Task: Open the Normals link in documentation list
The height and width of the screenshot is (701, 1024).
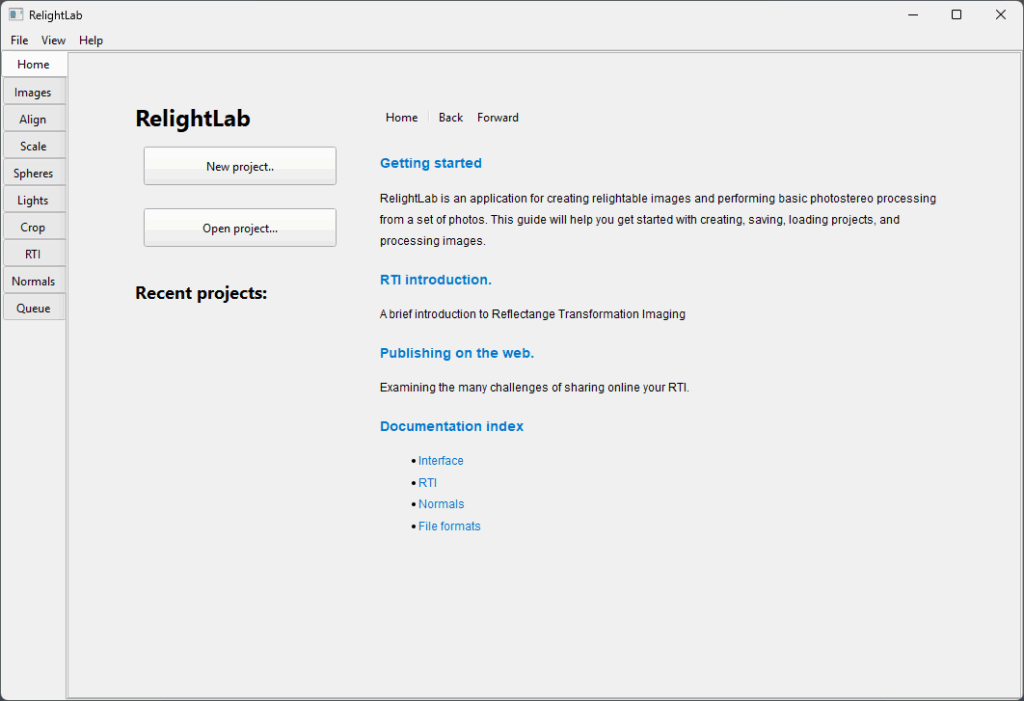Action: click(441, 504)
